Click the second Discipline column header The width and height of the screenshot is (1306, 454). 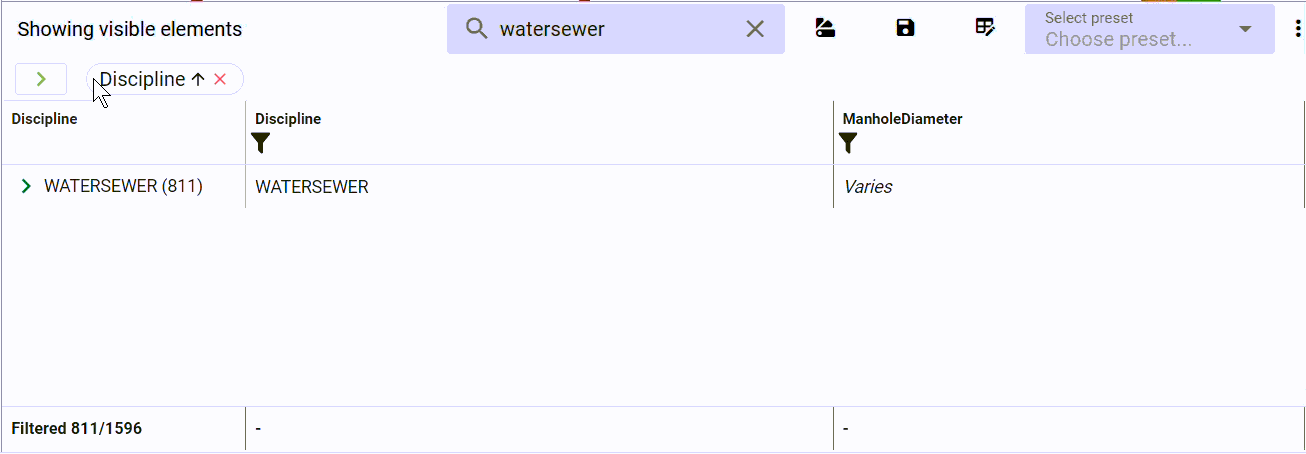(x=288, y=119)
